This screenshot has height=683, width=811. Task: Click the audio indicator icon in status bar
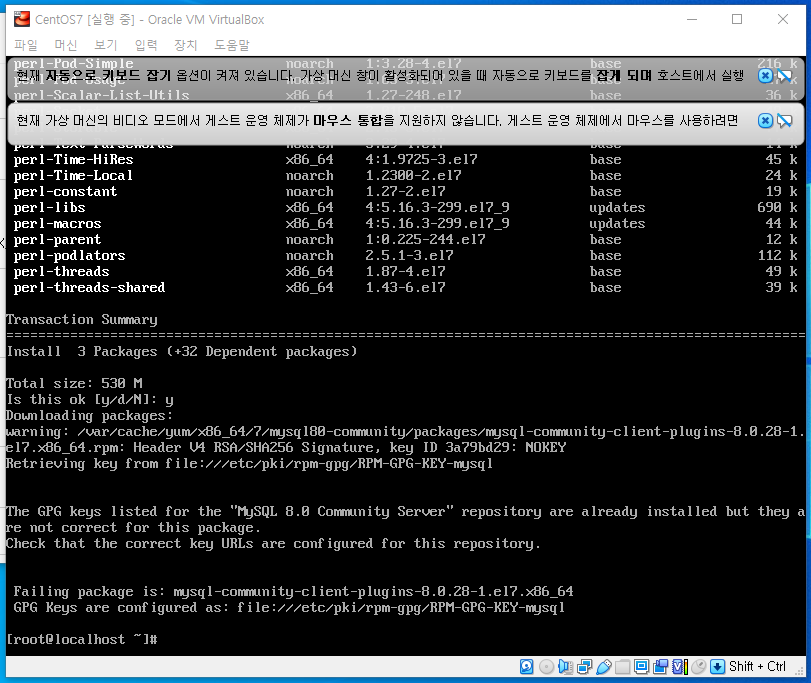coord(565,667)
